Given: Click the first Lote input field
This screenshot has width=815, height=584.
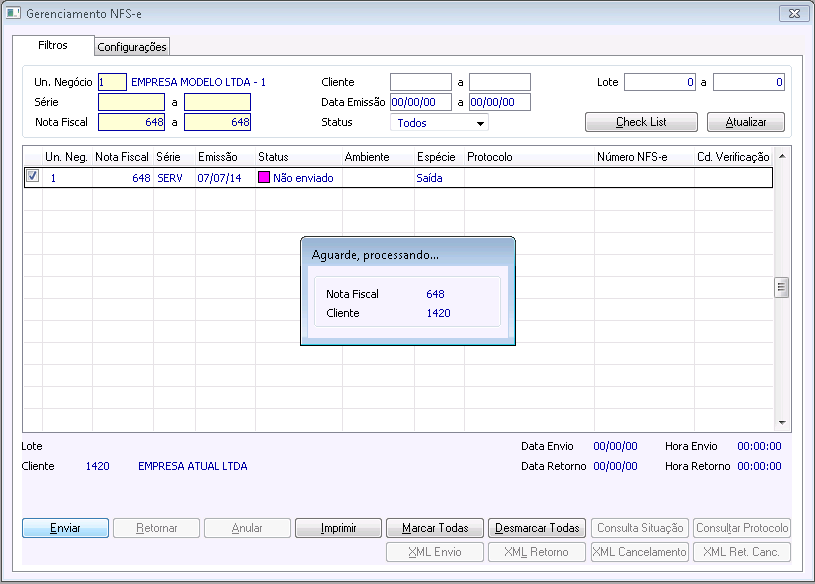Looking at the screenshot, I should tap(660, 82).
